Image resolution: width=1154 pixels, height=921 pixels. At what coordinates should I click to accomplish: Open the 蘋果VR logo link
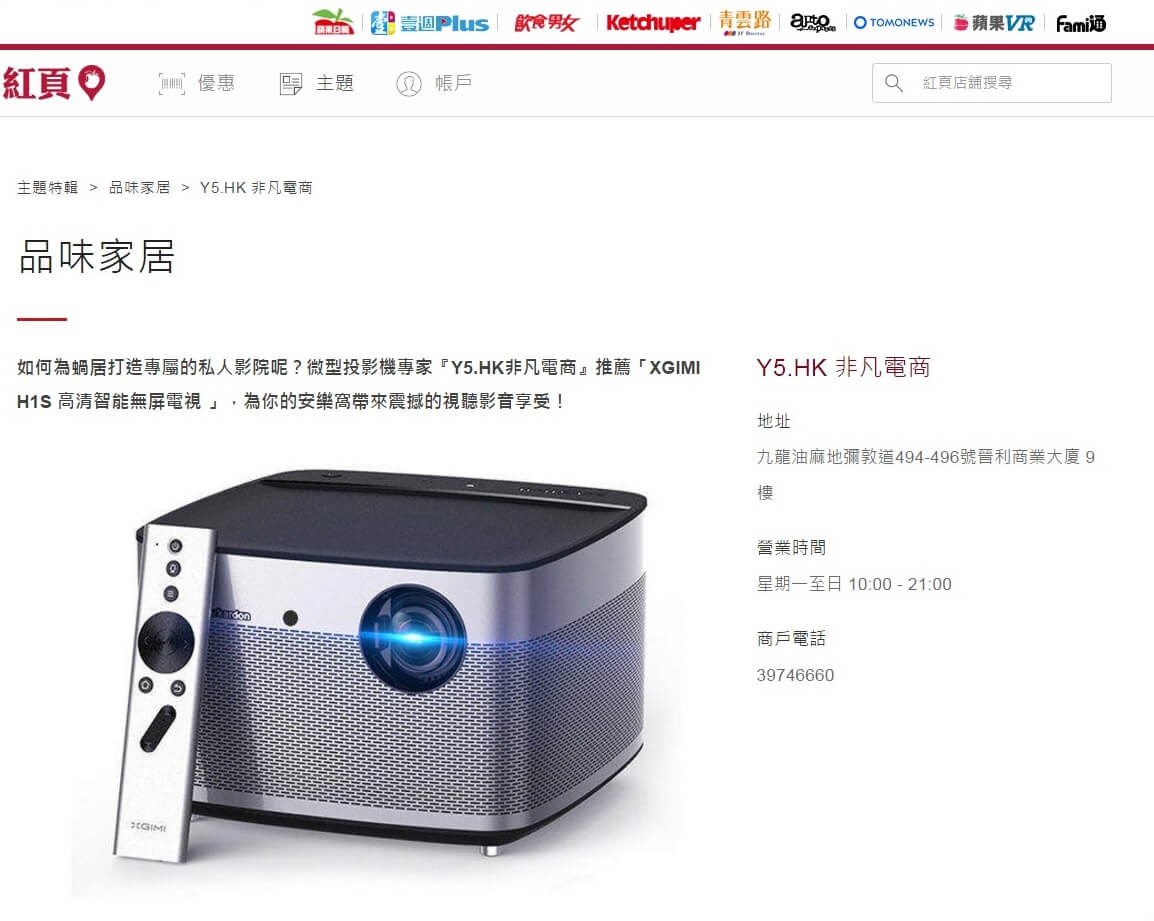coord(994,24)
